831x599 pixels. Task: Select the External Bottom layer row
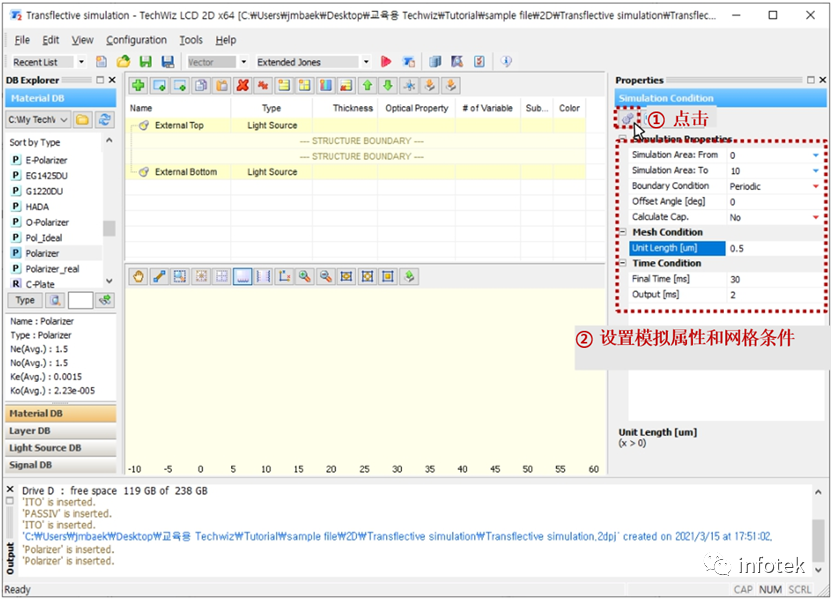tap(357, 172)
